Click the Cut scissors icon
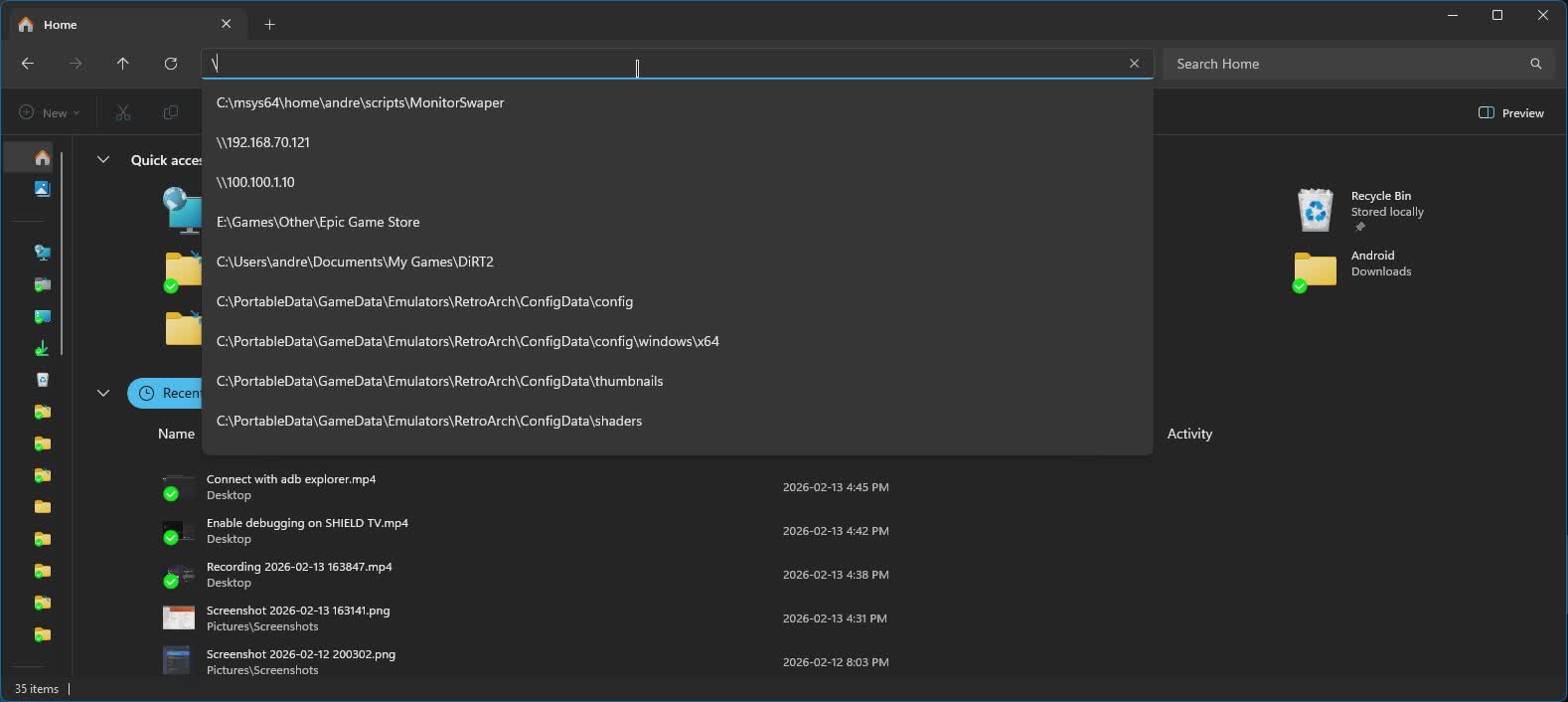The height and width of the screenshot is (702, 1568). (x=123, y=112)
